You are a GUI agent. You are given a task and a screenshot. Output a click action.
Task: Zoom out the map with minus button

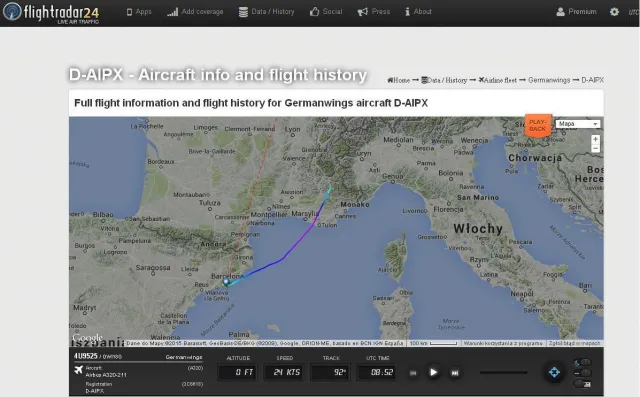click(x=596, y=149)
